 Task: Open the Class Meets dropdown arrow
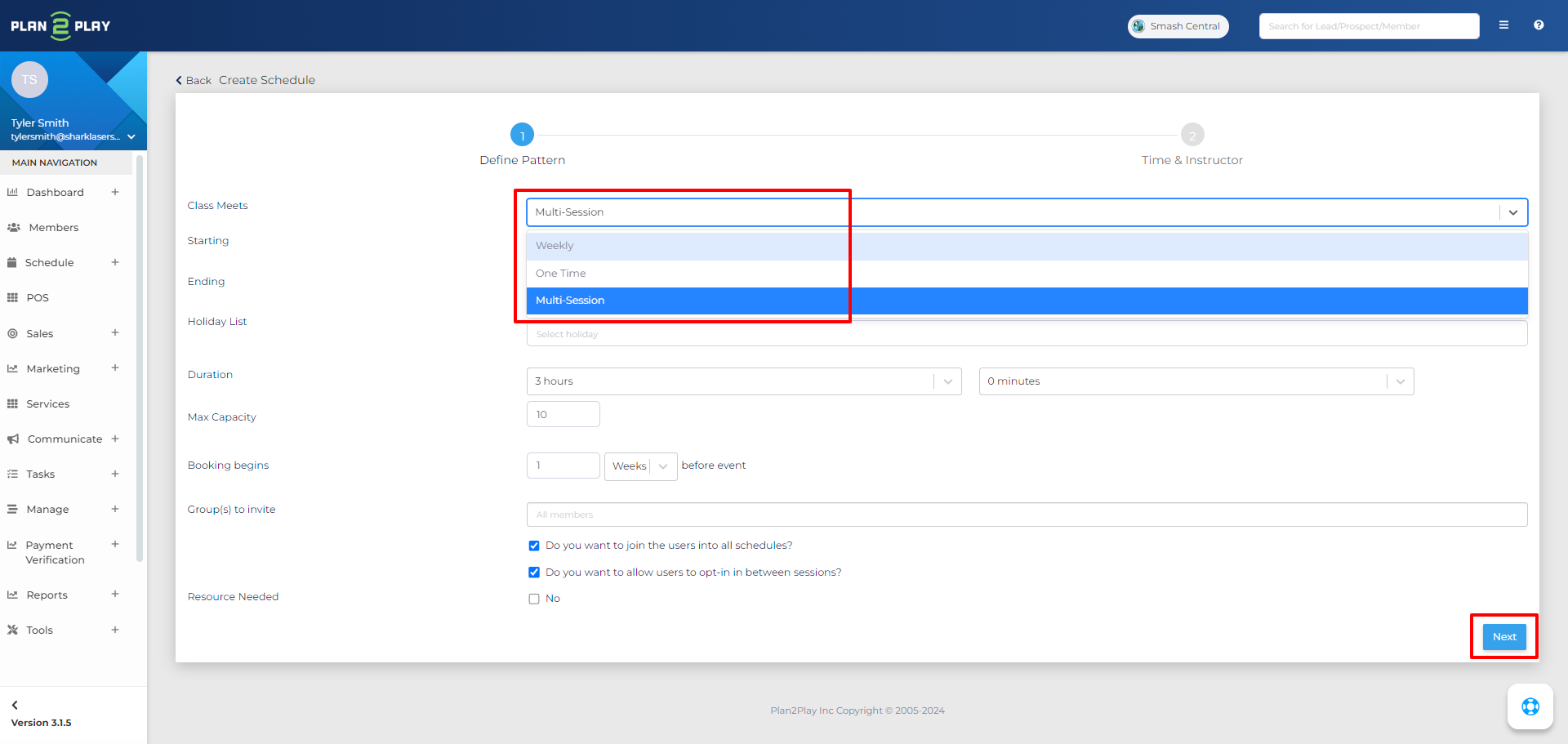pyautogui.click(x=1513, y=212)
